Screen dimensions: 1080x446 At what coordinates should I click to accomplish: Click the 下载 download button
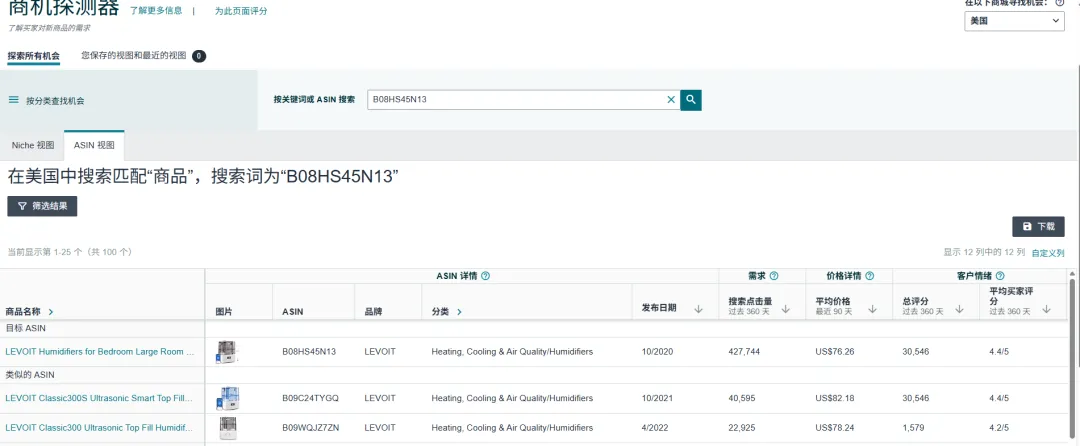click(x=1038, y=227)
